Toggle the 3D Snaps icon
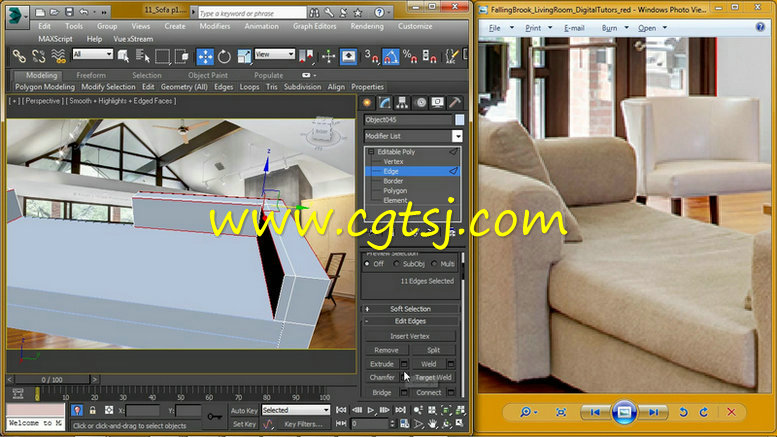 tap(371, 56)
